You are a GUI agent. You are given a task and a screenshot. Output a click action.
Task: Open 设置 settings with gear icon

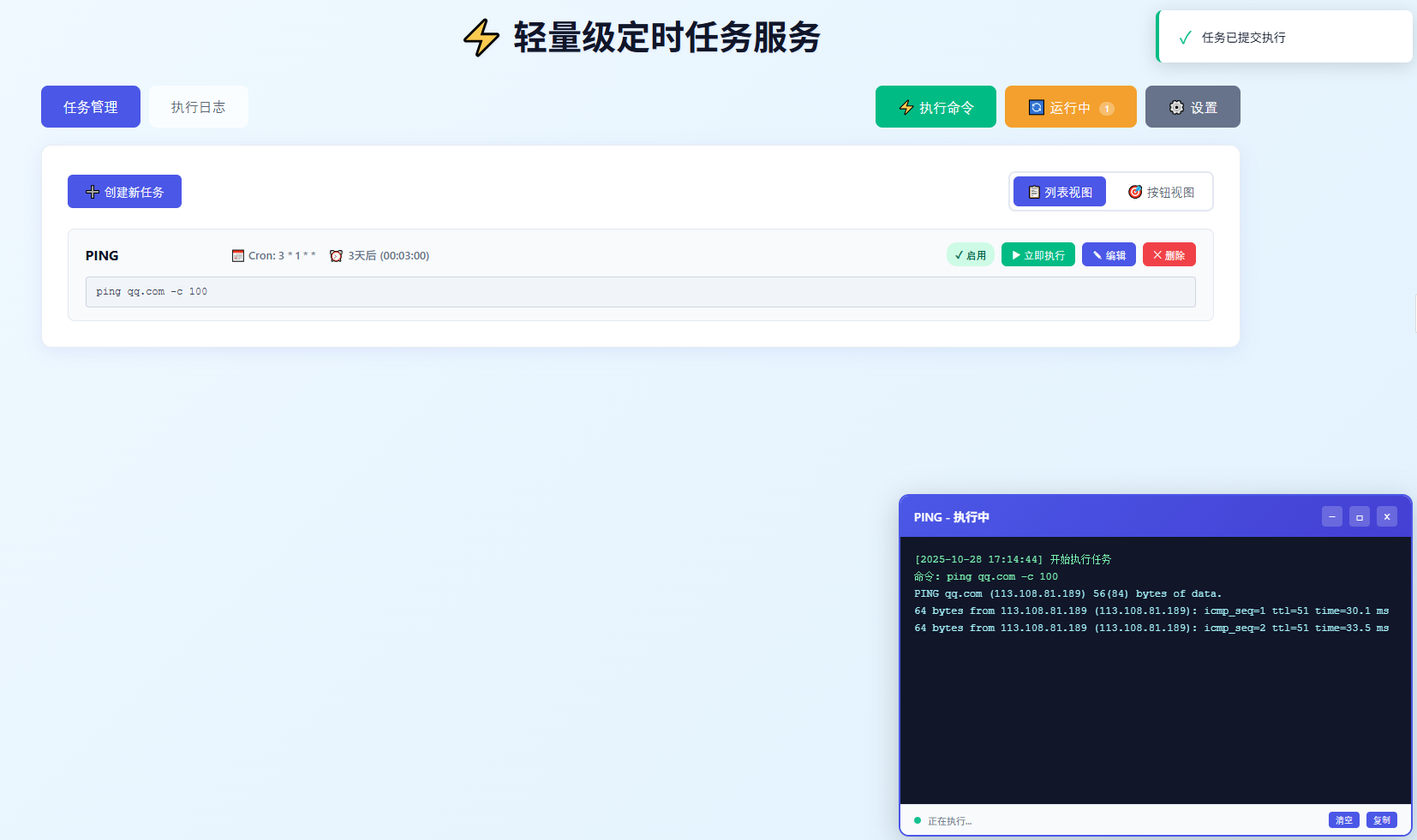(x=1193, y=107)
